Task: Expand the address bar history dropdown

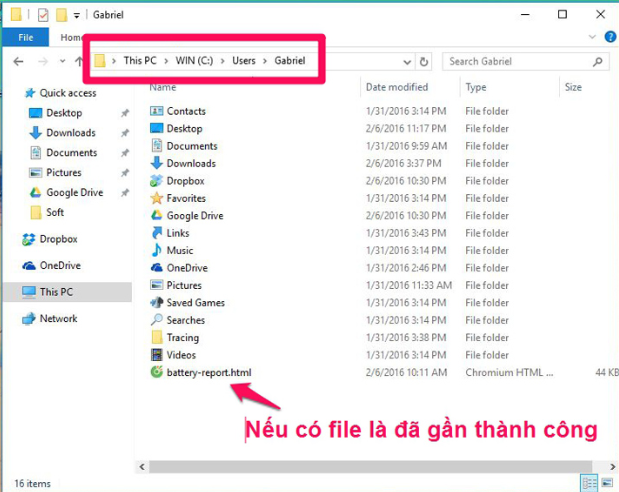Action: coord(407,61)
